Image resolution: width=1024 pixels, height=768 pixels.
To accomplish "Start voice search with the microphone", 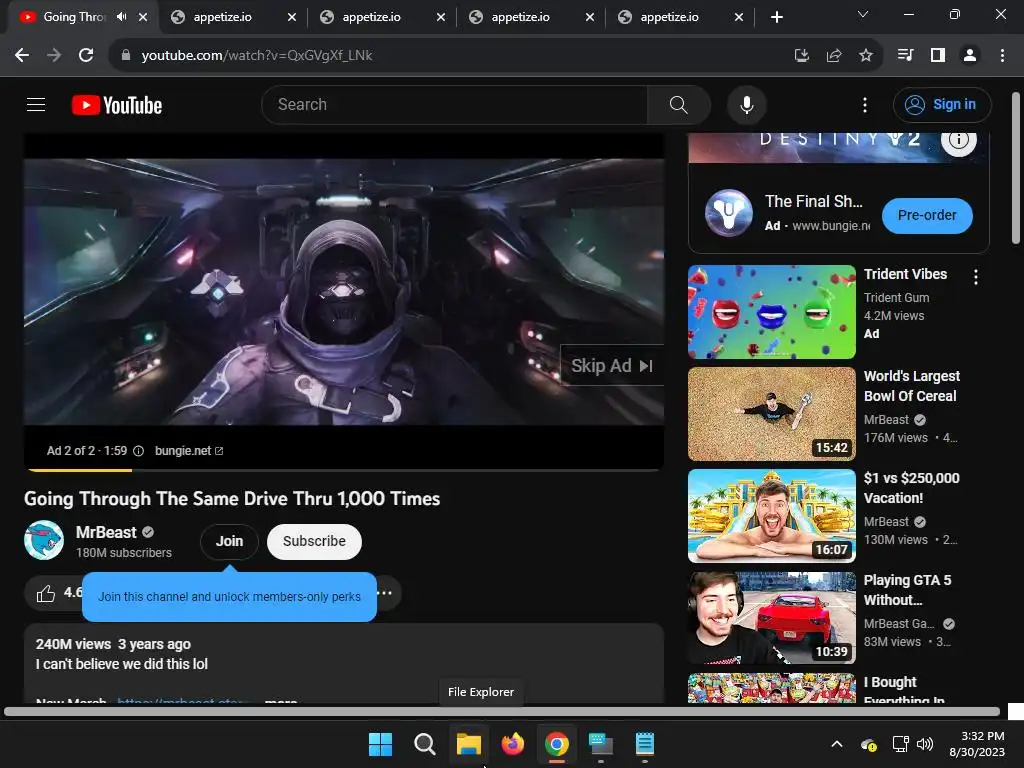I will (746, 104).
